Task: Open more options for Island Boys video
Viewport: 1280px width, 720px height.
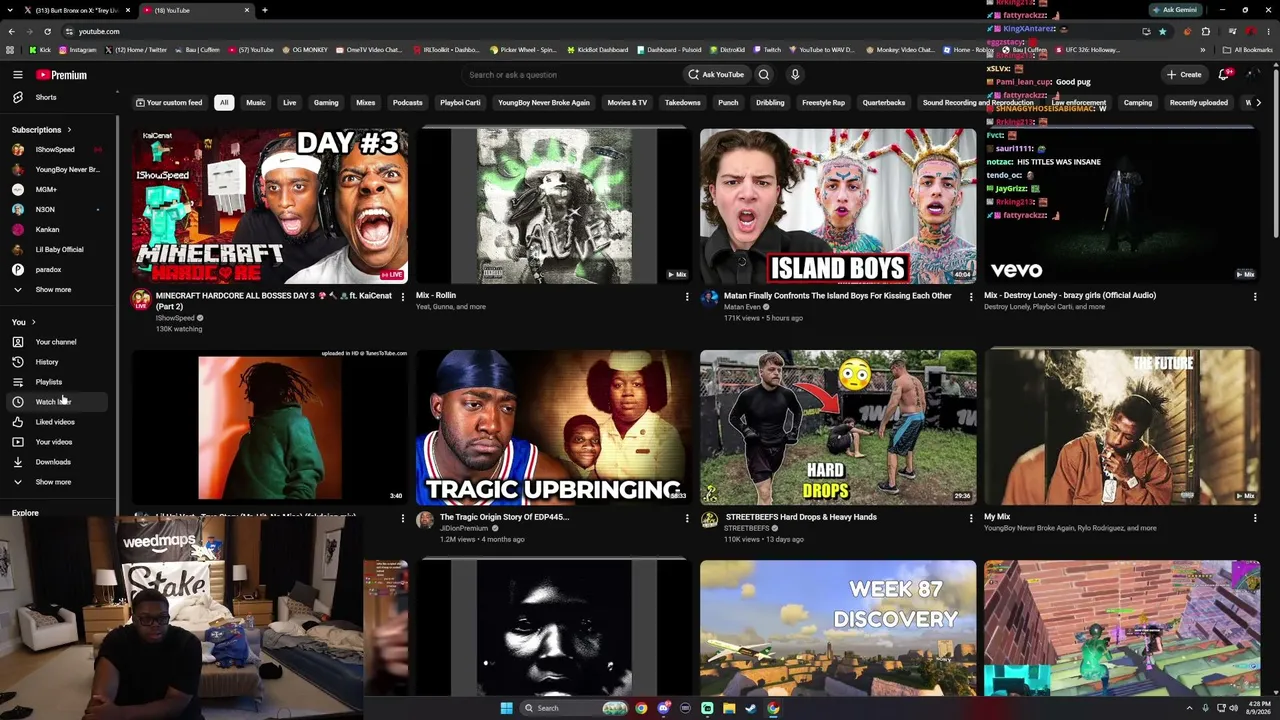Action: point(971,297)
